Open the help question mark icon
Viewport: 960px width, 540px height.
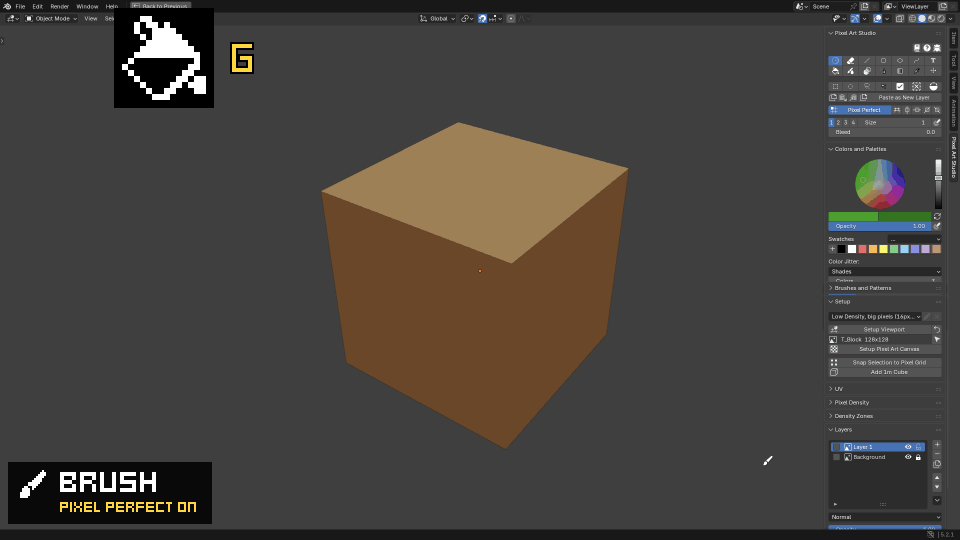tap(927, 48)
